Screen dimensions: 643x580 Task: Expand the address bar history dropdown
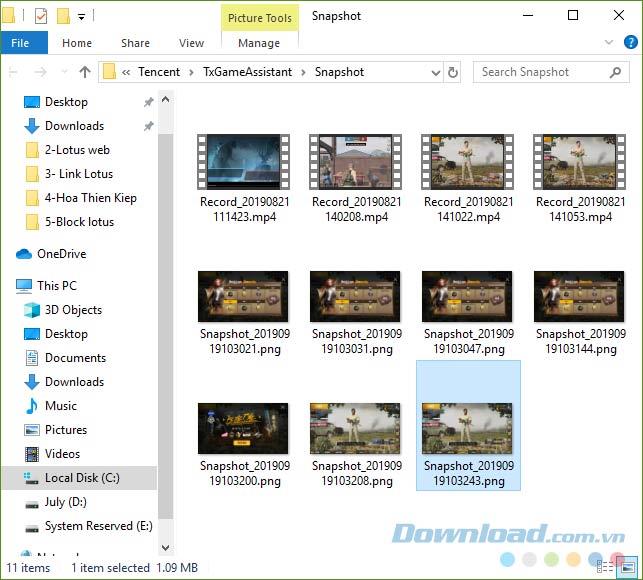(x=435, y=72)
